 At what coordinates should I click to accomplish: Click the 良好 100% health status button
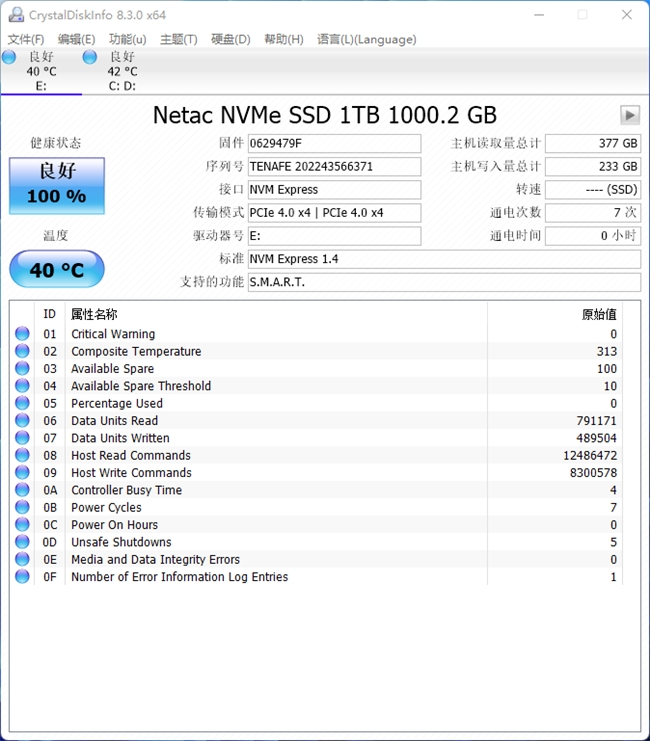point(57,185)
